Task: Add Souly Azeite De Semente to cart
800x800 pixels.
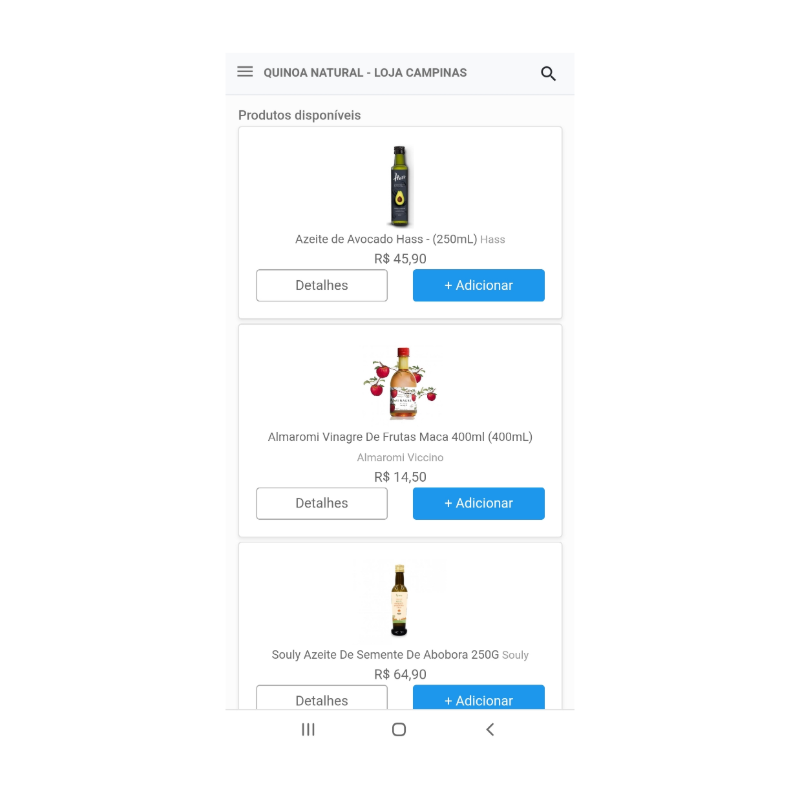Action: tap(479, 697)
